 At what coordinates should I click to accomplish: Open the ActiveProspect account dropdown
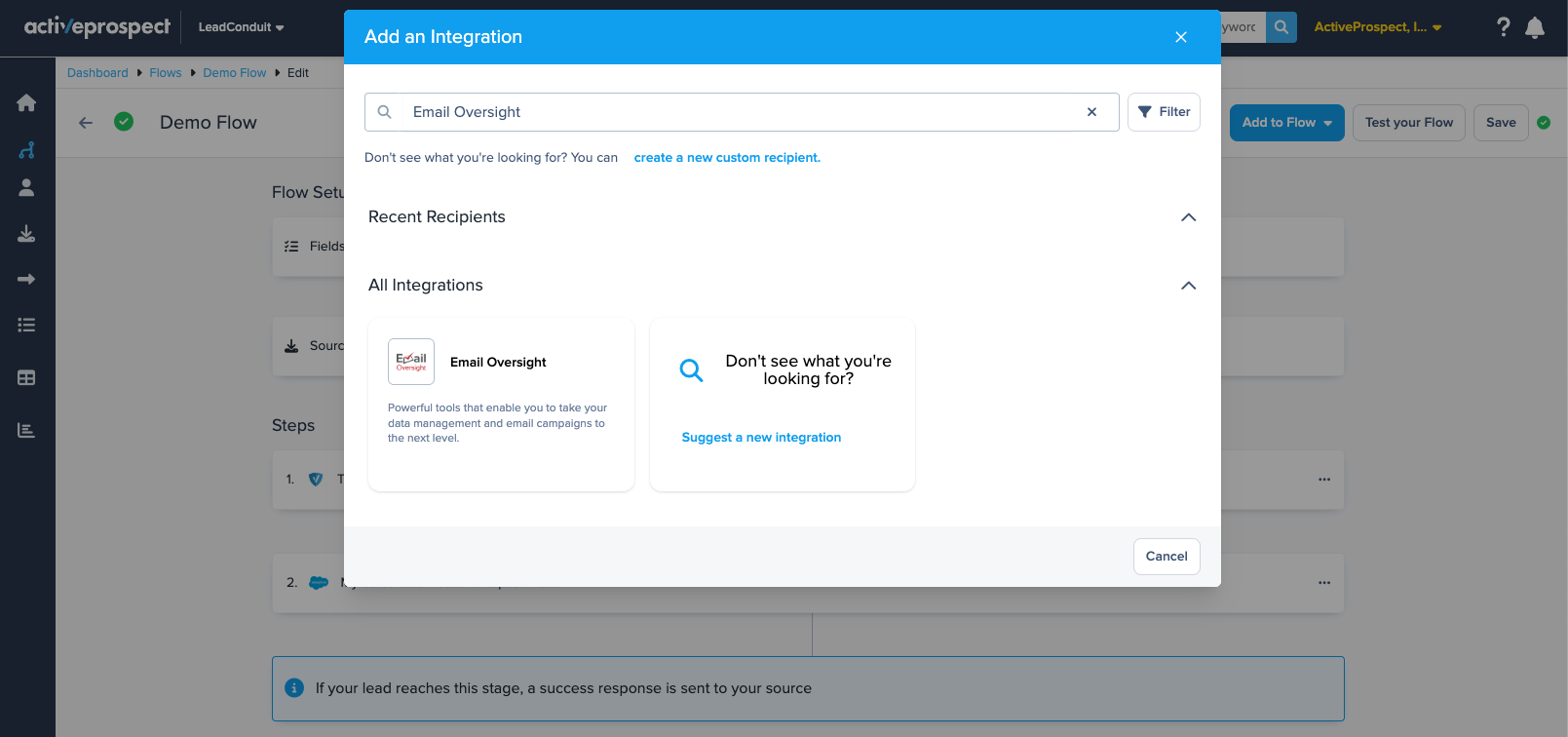coord(1377,27)
